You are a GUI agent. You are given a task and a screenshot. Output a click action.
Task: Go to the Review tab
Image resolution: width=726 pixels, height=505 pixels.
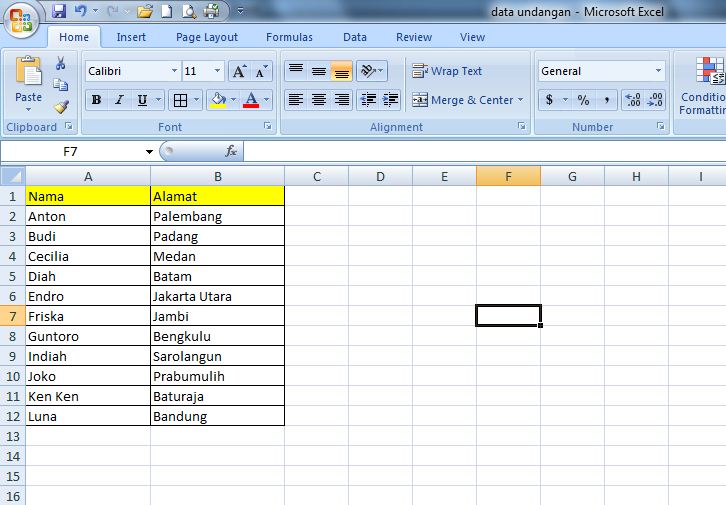click(x=414, y=37)
